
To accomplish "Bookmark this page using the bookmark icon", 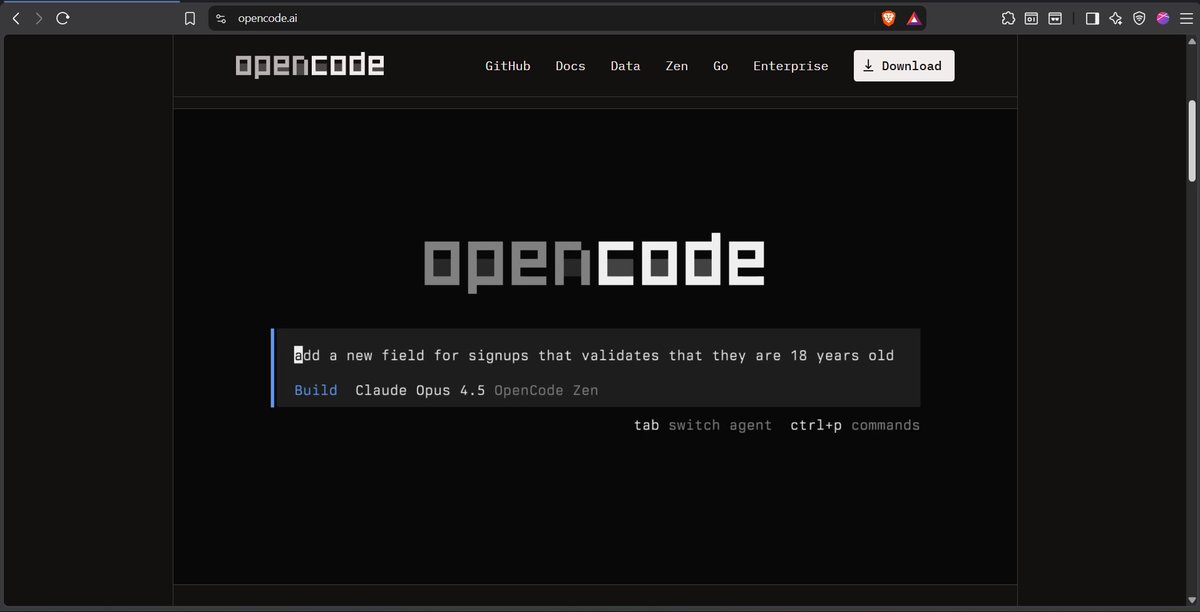I will pyautogui.click(x=190, y=18).
